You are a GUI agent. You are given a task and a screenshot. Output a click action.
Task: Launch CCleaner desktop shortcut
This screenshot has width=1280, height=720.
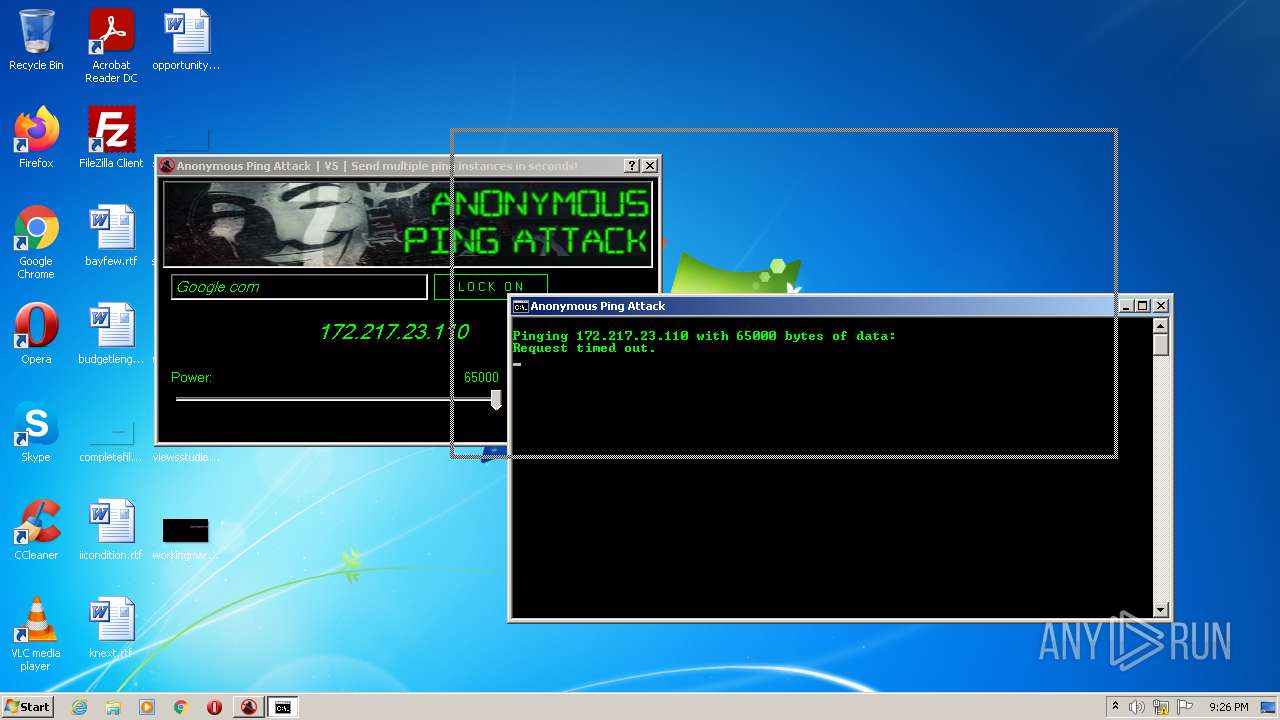pyautogui.click(x=36, y=531)
